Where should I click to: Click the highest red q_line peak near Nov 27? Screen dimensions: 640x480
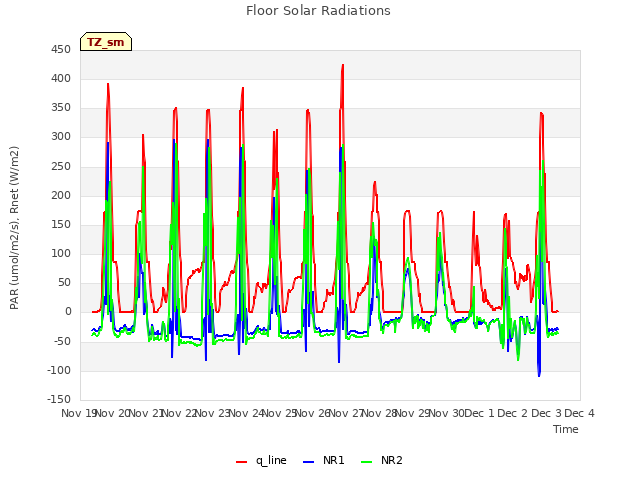pos(343,65)
